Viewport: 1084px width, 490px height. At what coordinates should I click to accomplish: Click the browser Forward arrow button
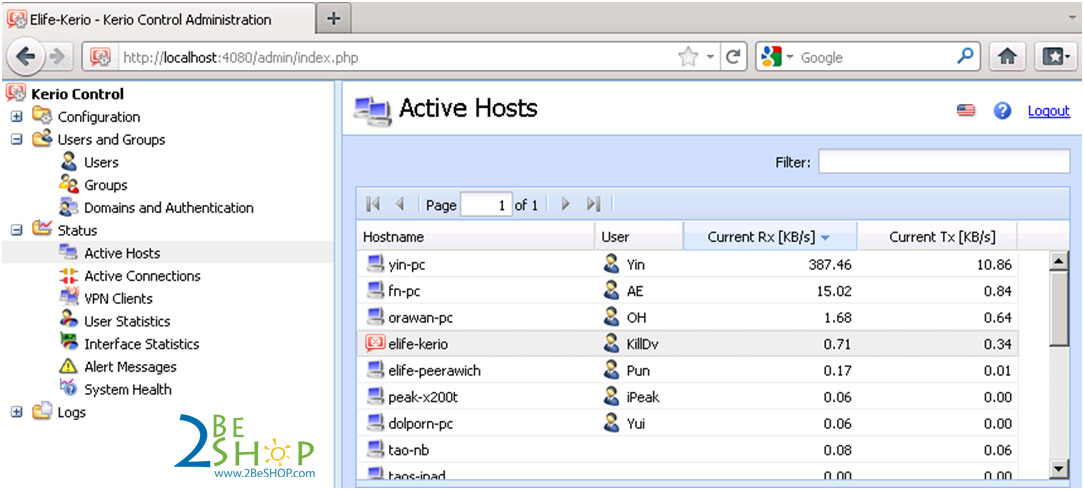(x=59, y=57)
